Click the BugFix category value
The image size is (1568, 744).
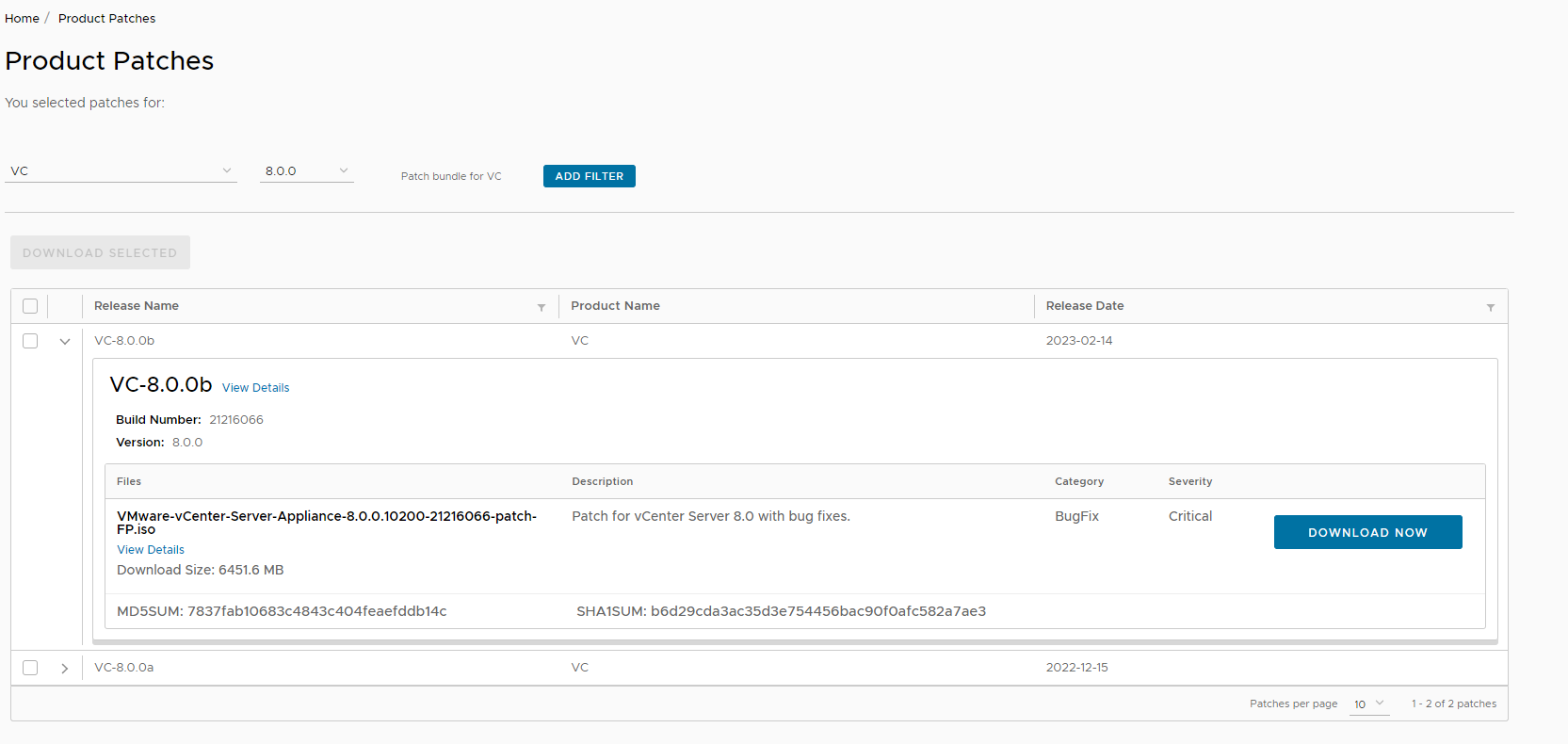pyautogui.click(x=1076, y=516)
